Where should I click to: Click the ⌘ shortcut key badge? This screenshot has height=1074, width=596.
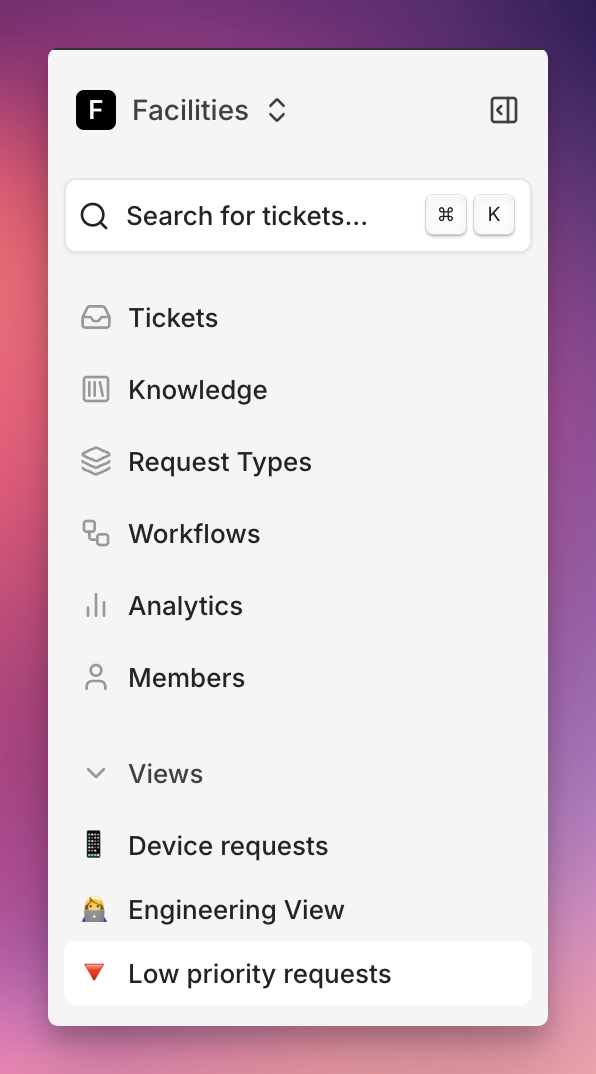446,215
